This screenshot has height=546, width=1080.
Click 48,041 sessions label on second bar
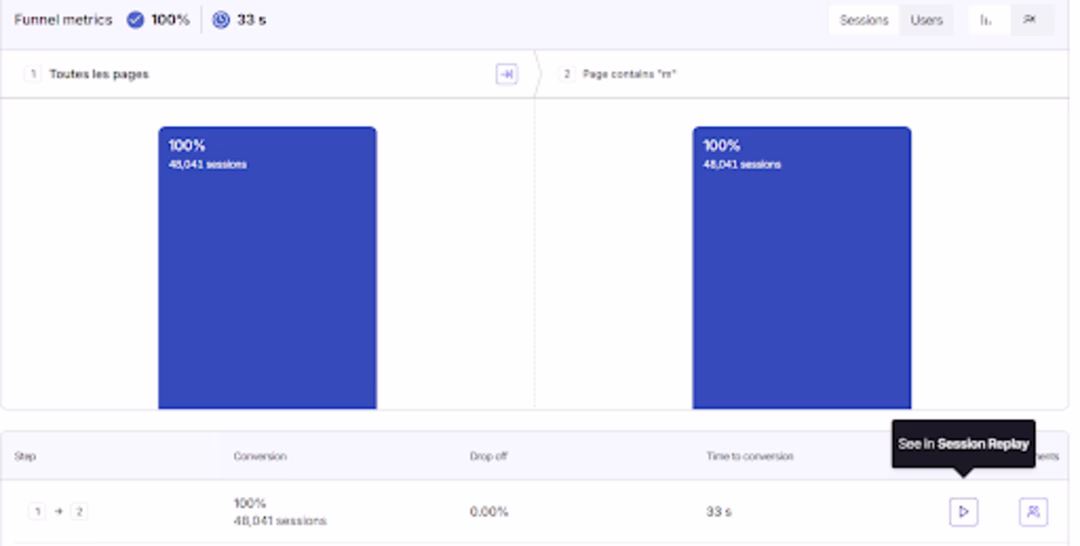point(742,165)
